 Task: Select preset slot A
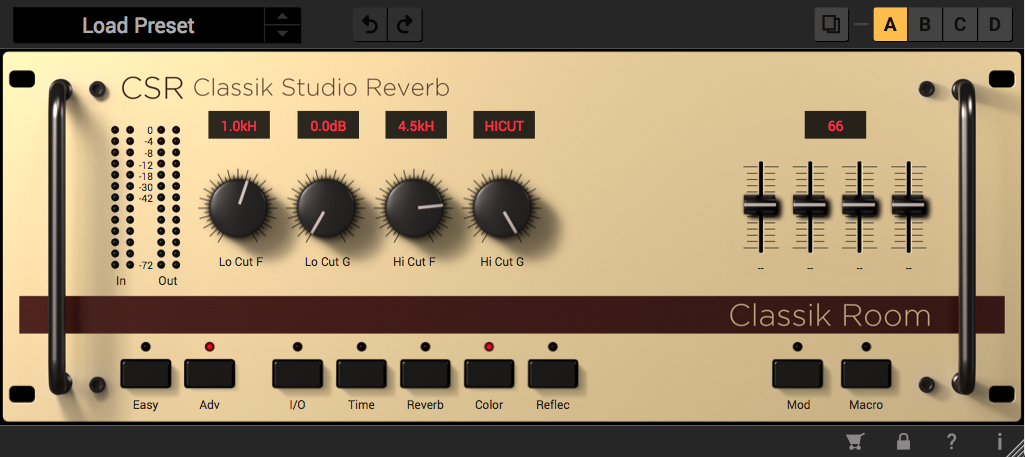click(890, 25)
